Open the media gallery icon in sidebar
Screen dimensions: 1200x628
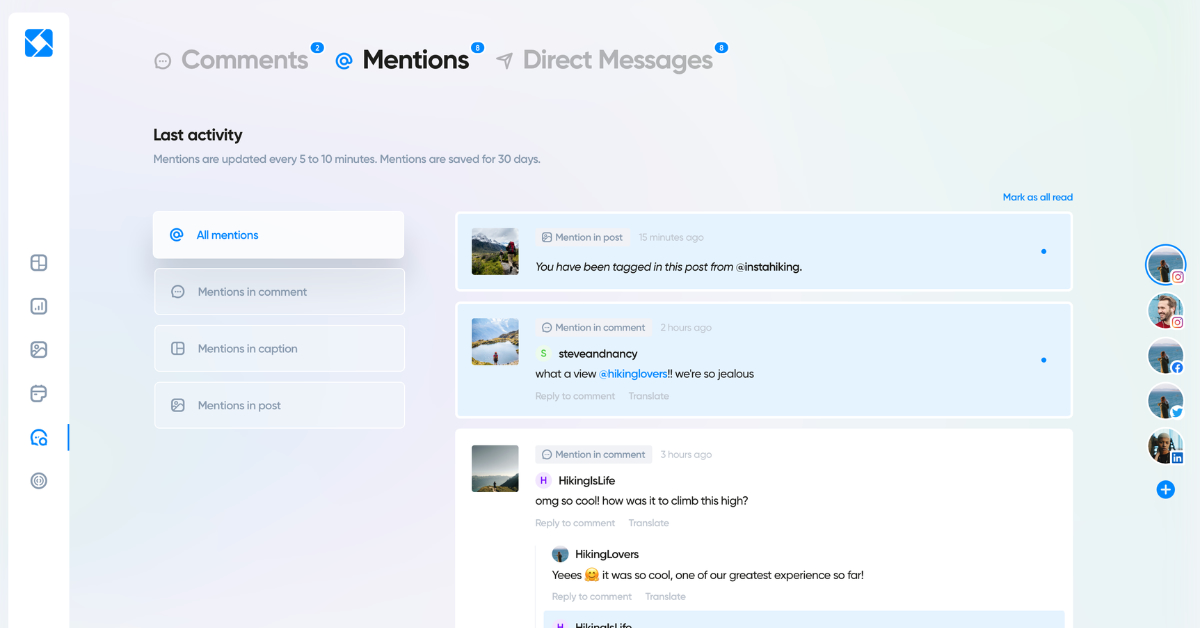[x=39, y=350]
